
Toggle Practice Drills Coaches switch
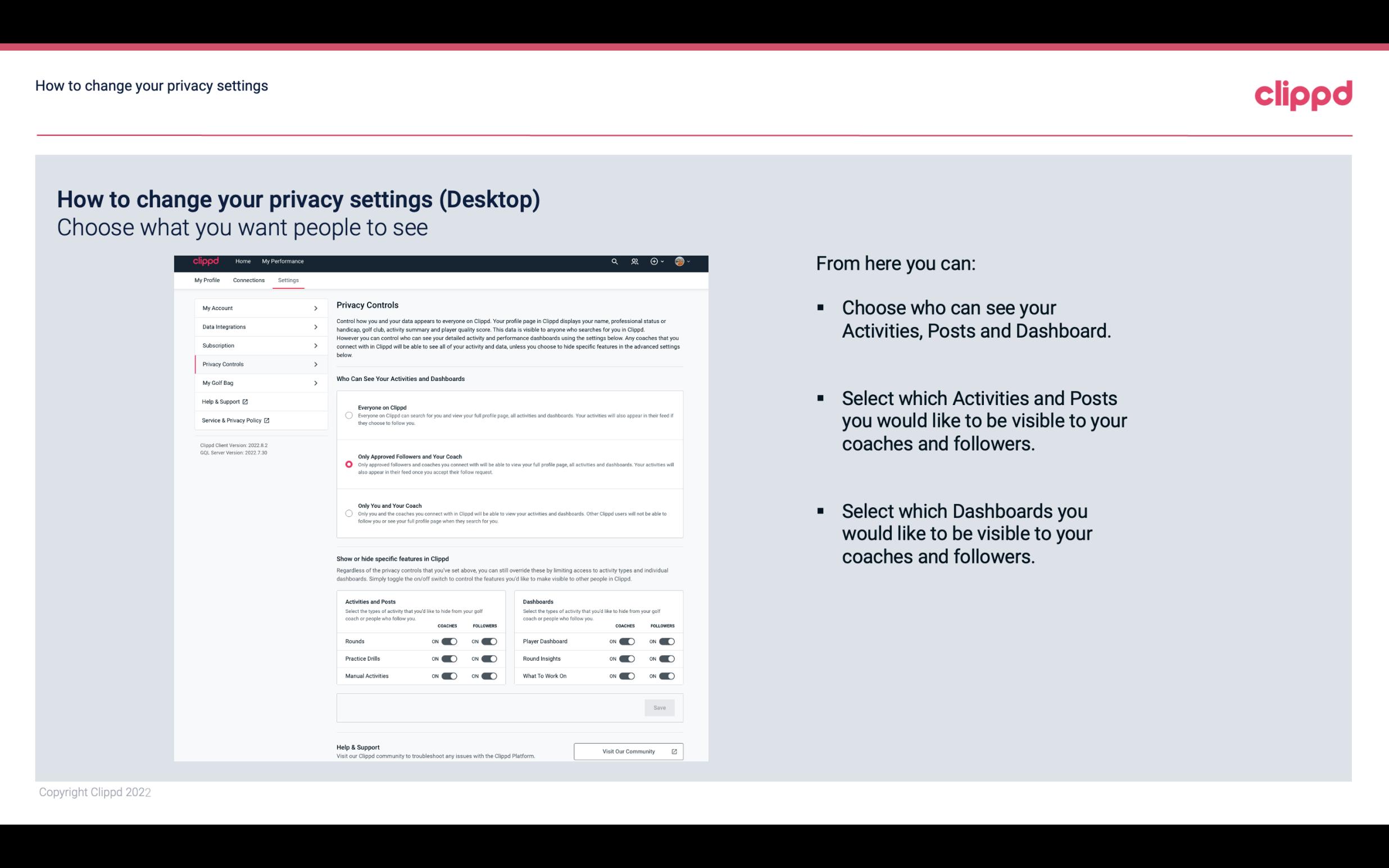(x=449, y=659)
